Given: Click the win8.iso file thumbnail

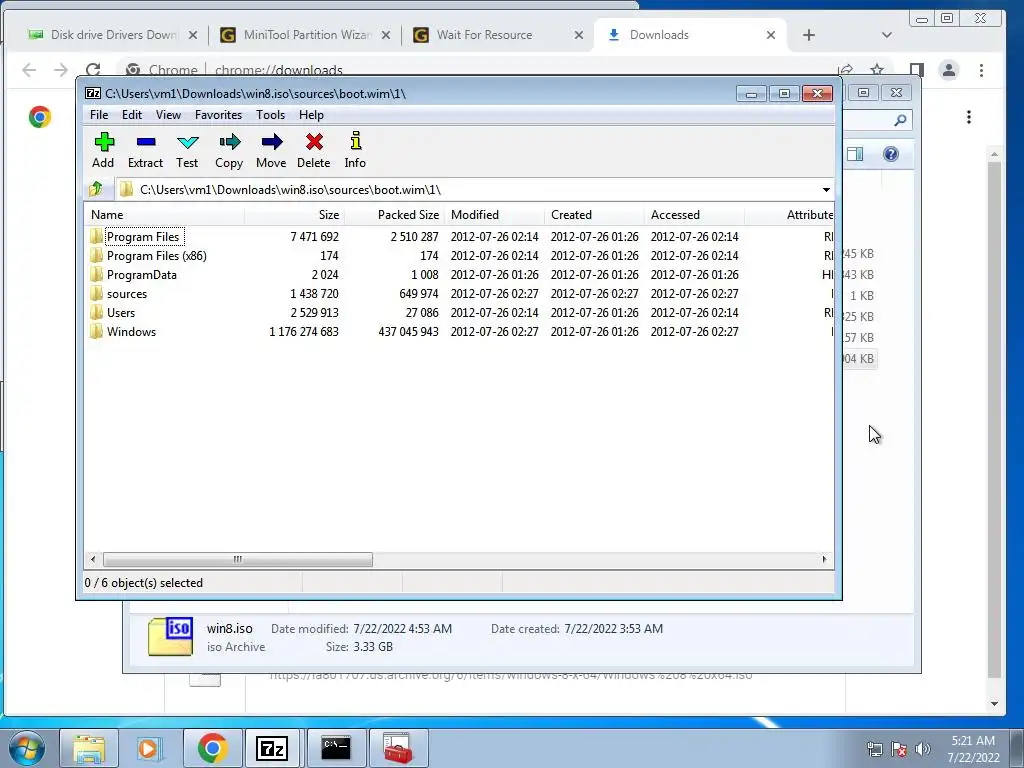Looking at the screenshot, I should 170,637.
